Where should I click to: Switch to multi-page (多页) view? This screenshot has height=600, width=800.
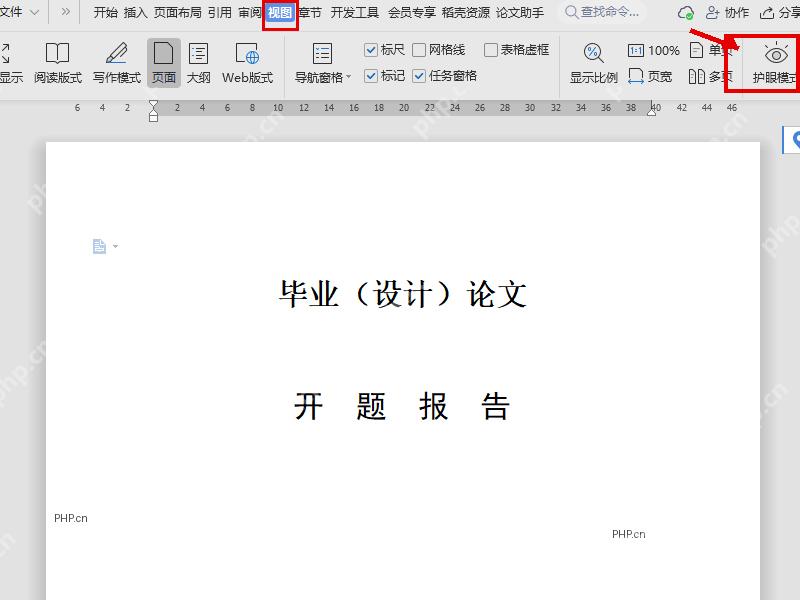(710, 77)
